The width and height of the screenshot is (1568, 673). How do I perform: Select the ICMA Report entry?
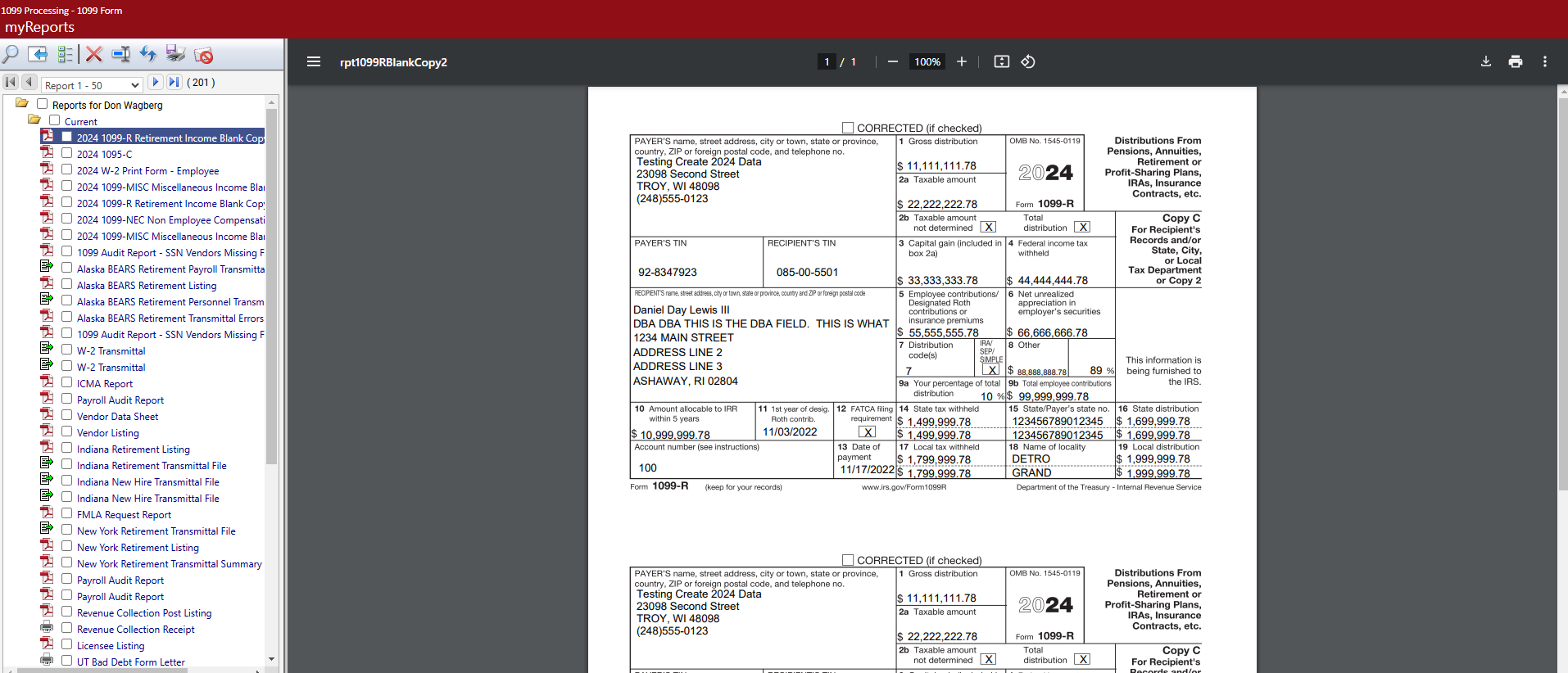(x=105, y=383)
